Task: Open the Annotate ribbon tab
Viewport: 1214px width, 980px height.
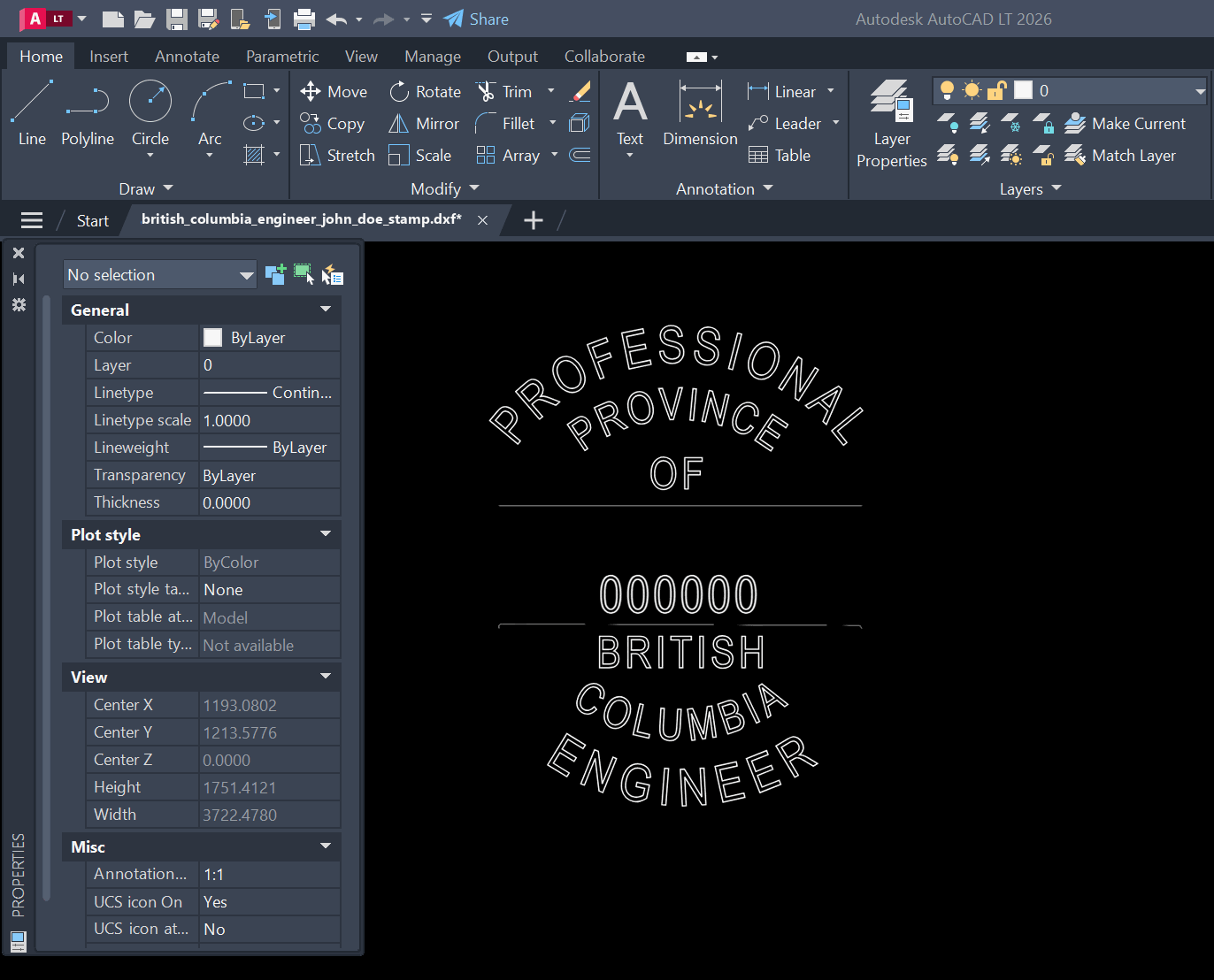Action: [x=187, y=56]
